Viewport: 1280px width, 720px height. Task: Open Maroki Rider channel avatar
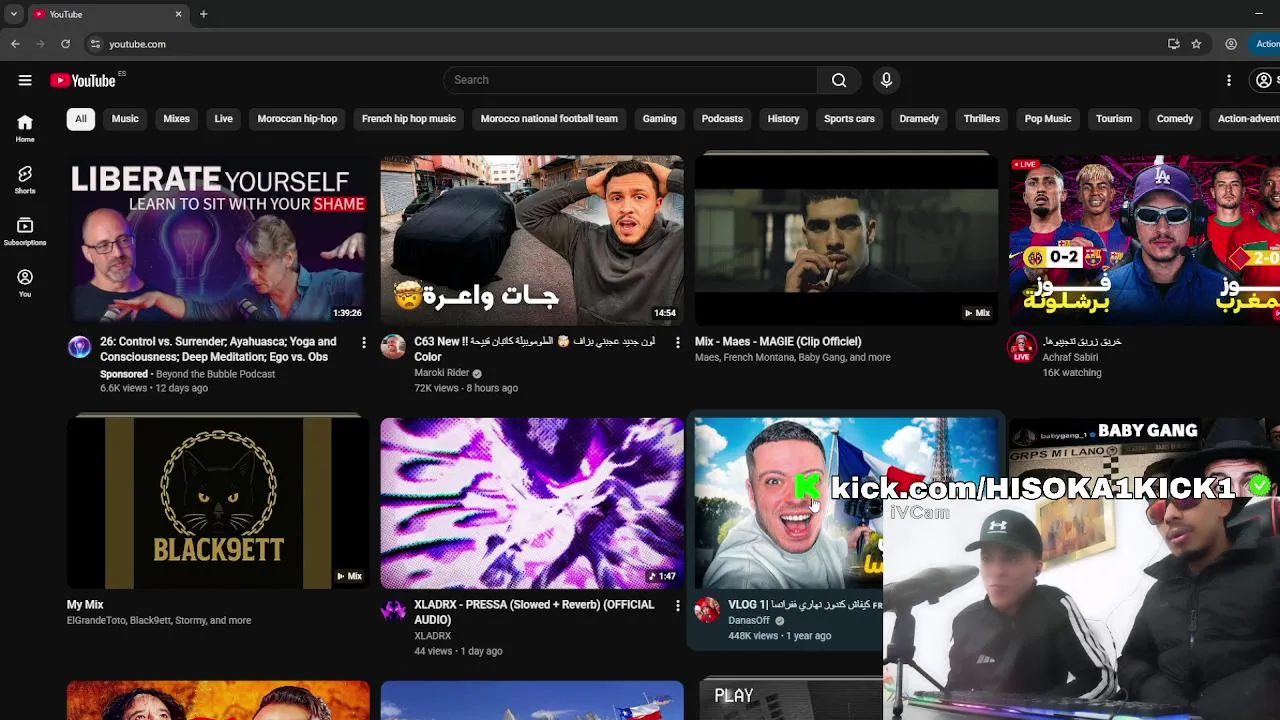393,347
